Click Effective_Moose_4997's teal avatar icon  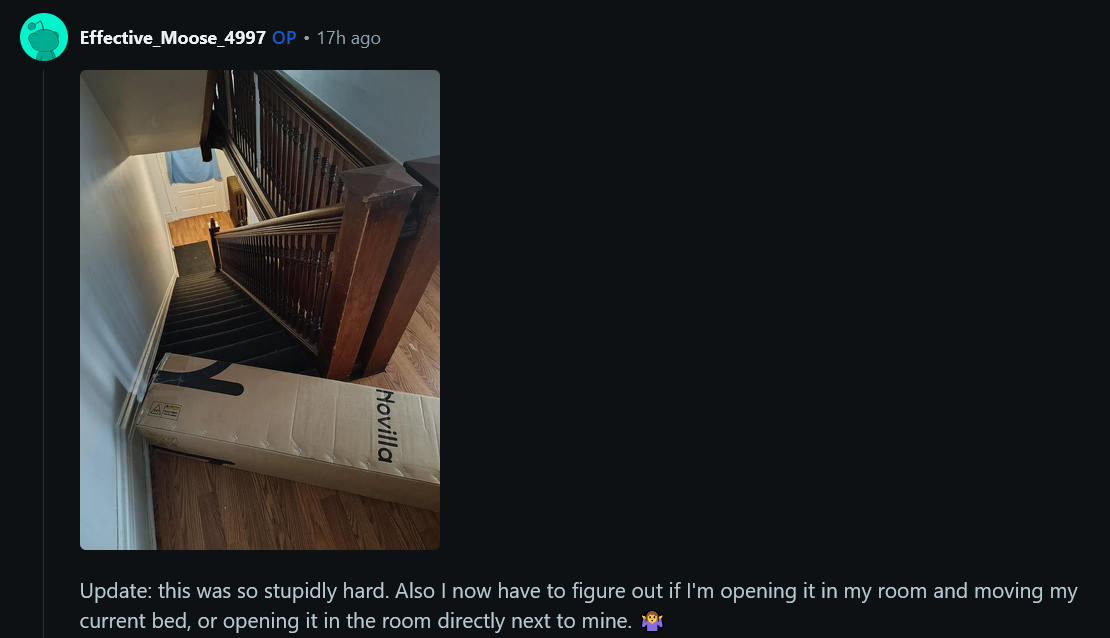tap(44, 37)
